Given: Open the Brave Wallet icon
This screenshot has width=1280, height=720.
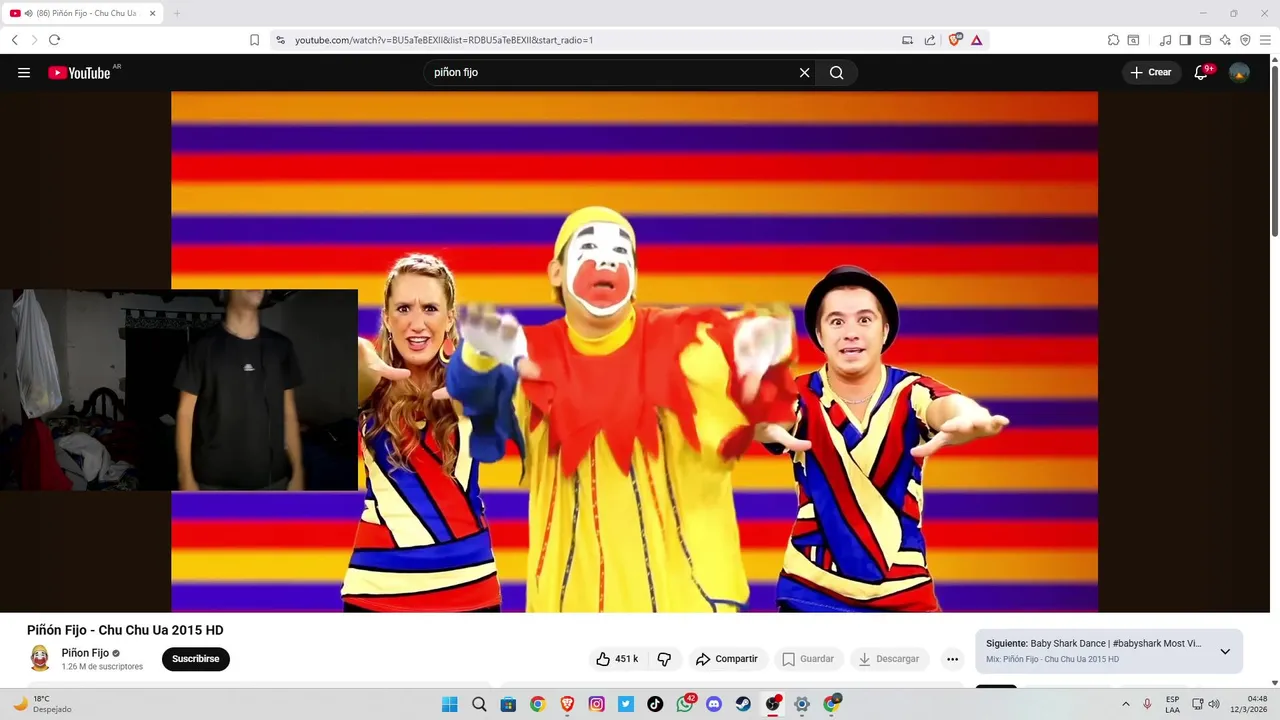Looking at the screenshot, I should (x=1205, y=40).
